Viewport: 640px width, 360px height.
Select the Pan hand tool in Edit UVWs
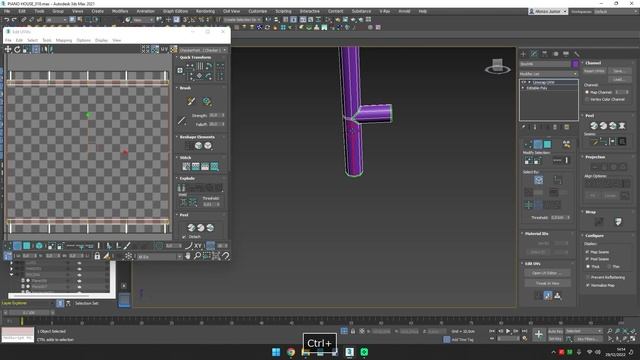(x=188, y=256)
